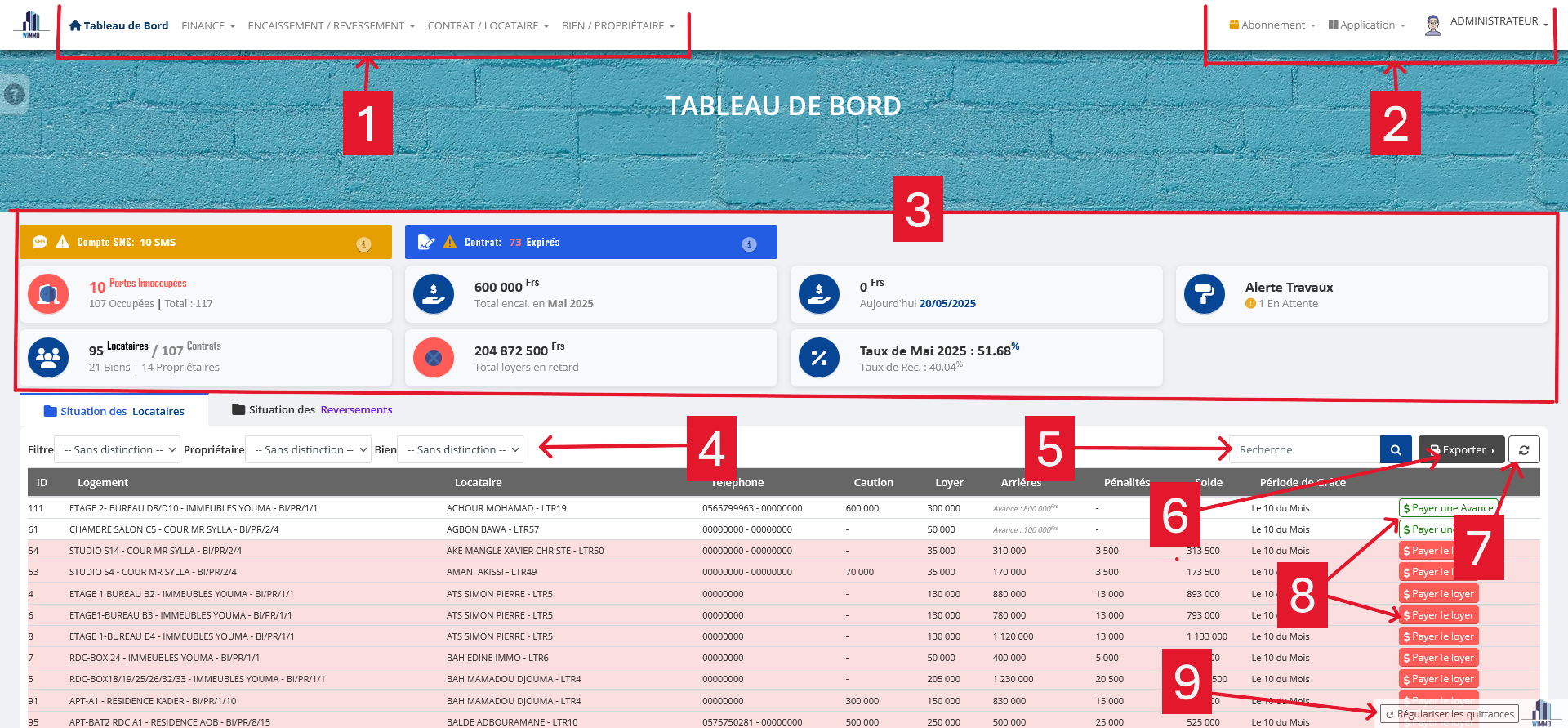Viewport: 1568px width, 728px height.
Task: Click Régulariser les quittances button
Action: point(1449,714)
